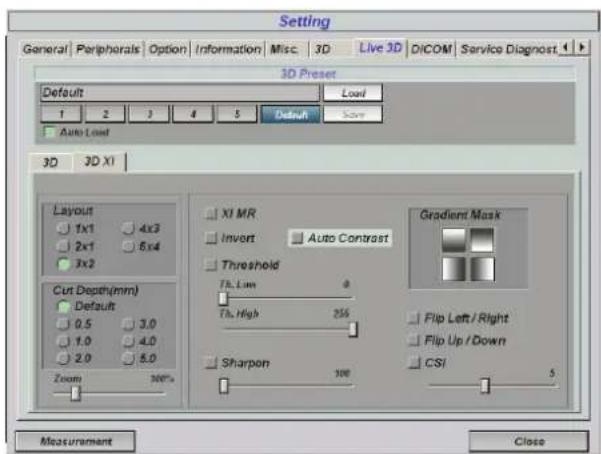This screenshot has width=601, height=454.
Task: Switch to the 3D XI sub-tab
Action: [99, 161]
